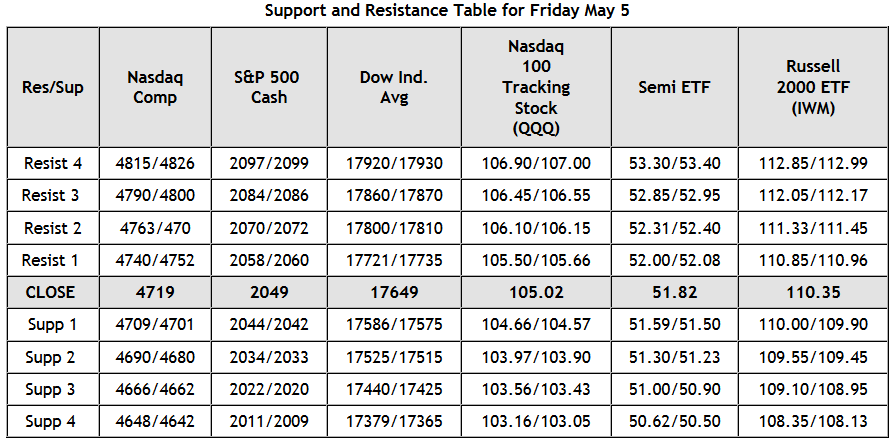Select Supp 4 IWM cell 108.35/108.13
Image resolution: width=893 pixels, height=444 pixels.
coord(813,422)
